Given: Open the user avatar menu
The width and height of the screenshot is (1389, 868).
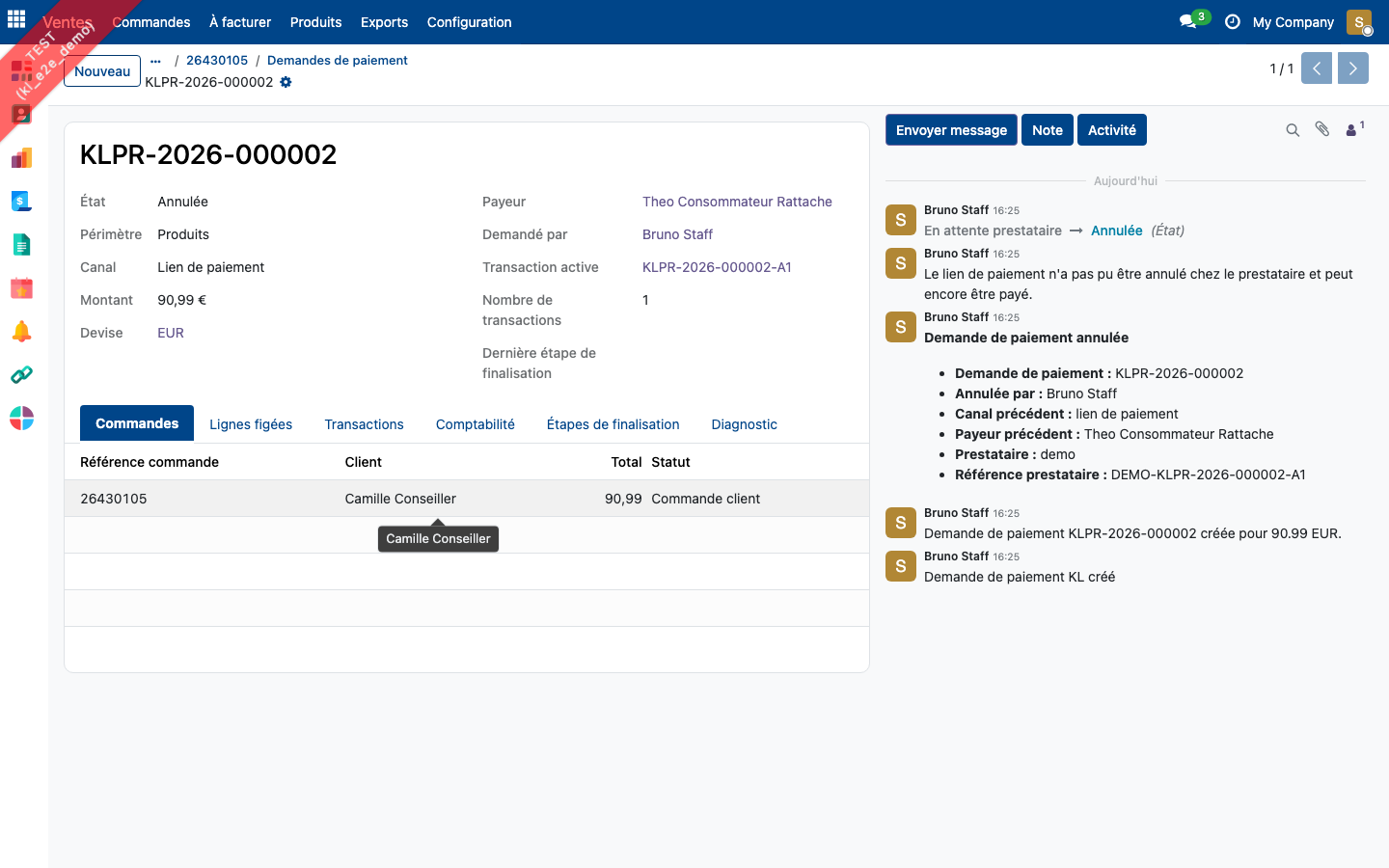Looking at the screenshot, I should pos(1359,22).
